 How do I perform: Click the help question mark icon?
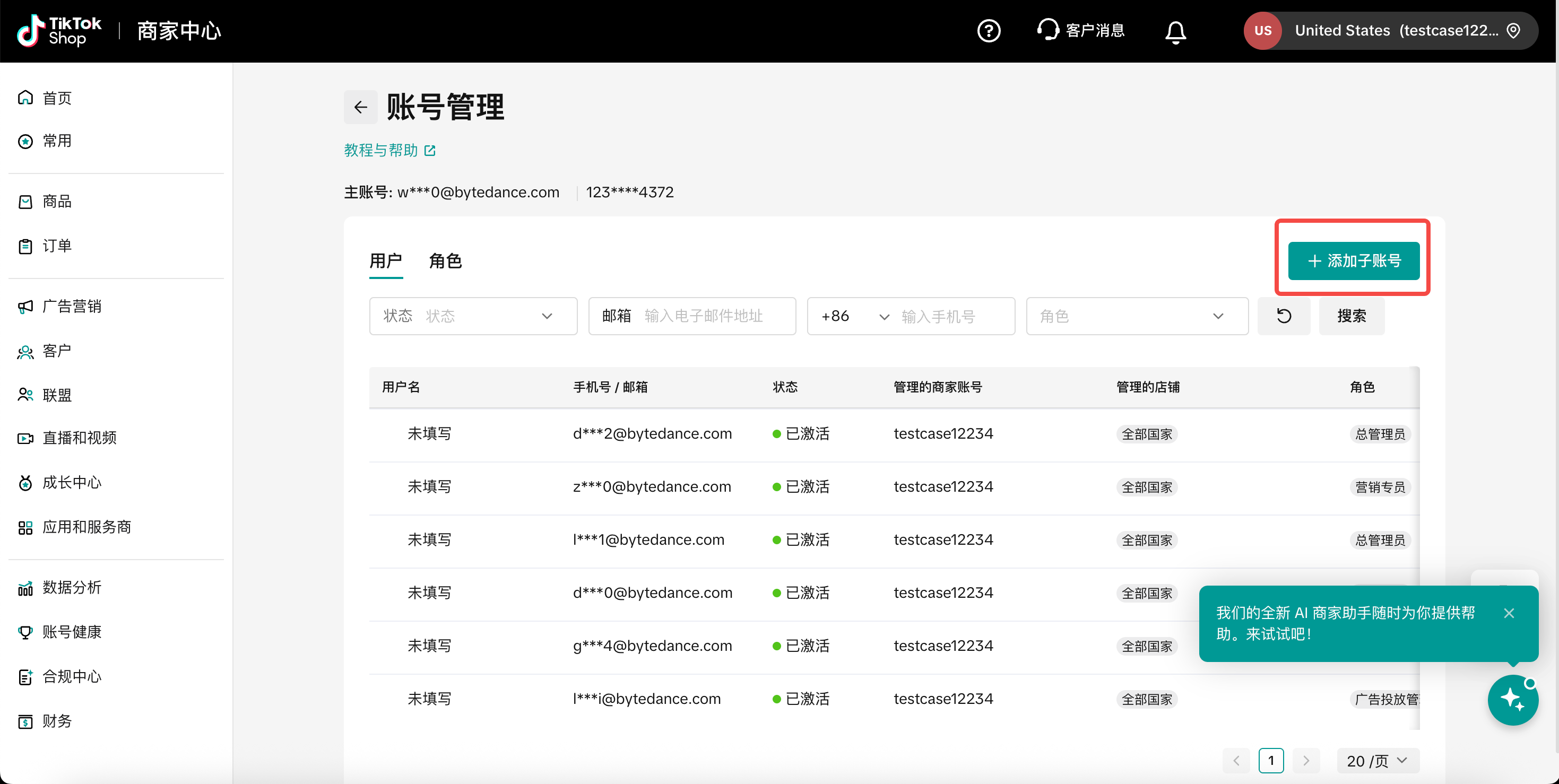click(x=988, y=31)
